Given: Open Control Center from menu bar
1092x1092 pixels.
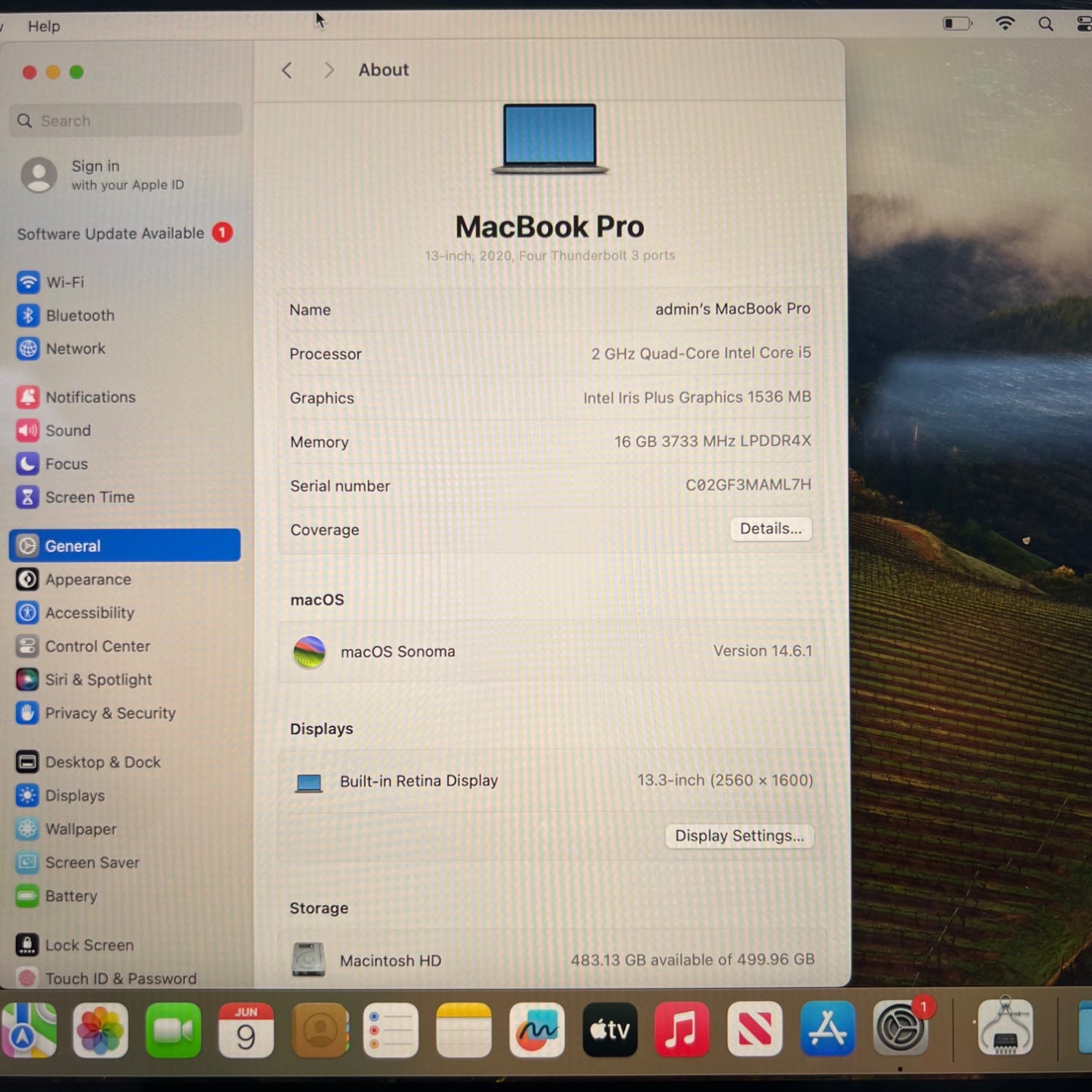Looking at the screenshot, I should coord(1084,24).
